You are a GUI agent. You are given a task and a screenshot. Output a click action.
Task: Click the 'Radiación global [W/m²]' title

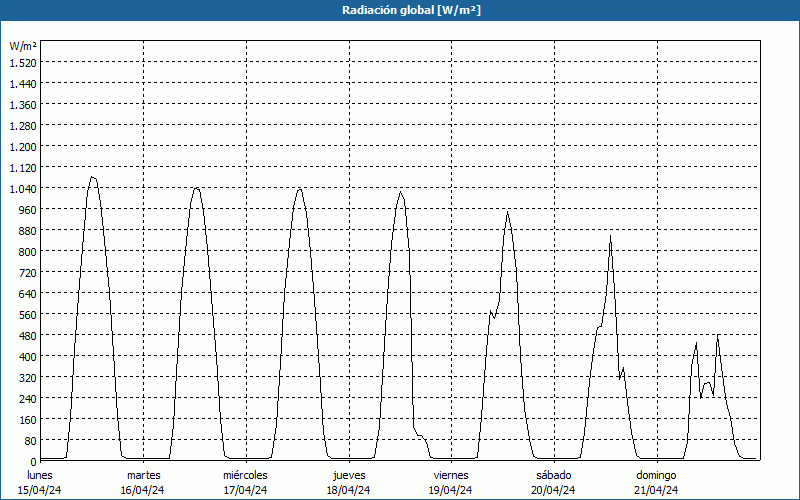point(411,10)
